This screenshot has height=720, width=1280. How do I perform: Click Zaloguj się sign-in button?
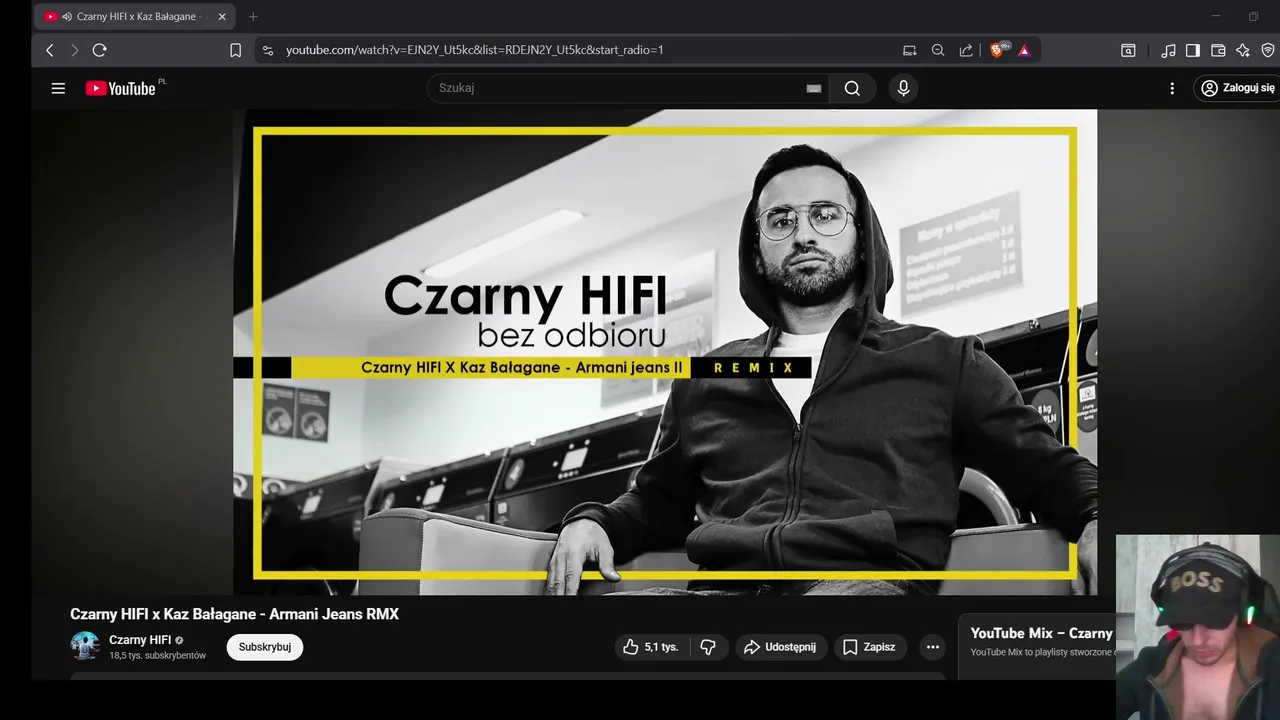tap(1238, 88)
